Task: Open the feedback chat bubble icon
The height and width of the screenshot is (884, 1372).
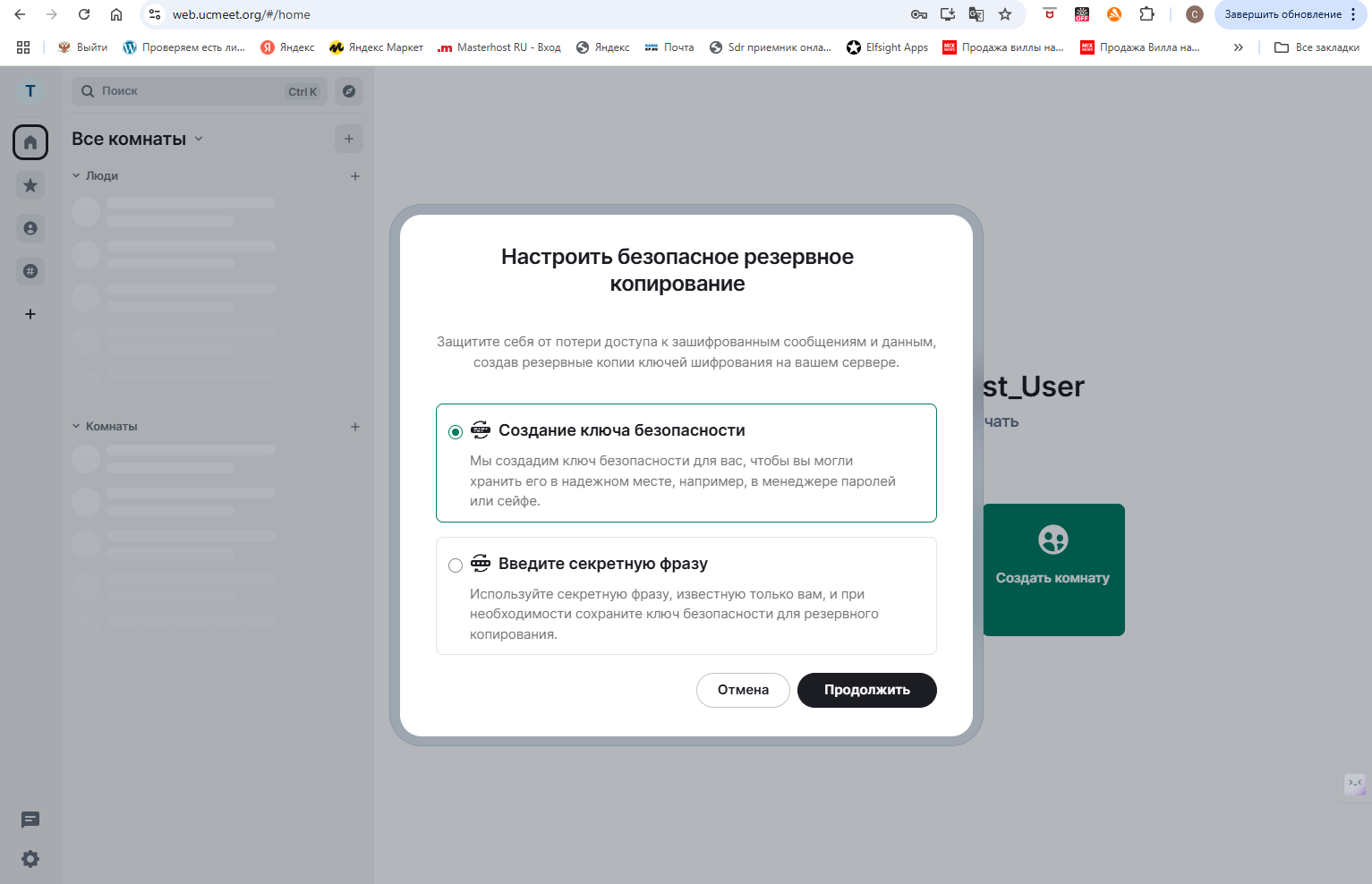Action: (30, 819)
